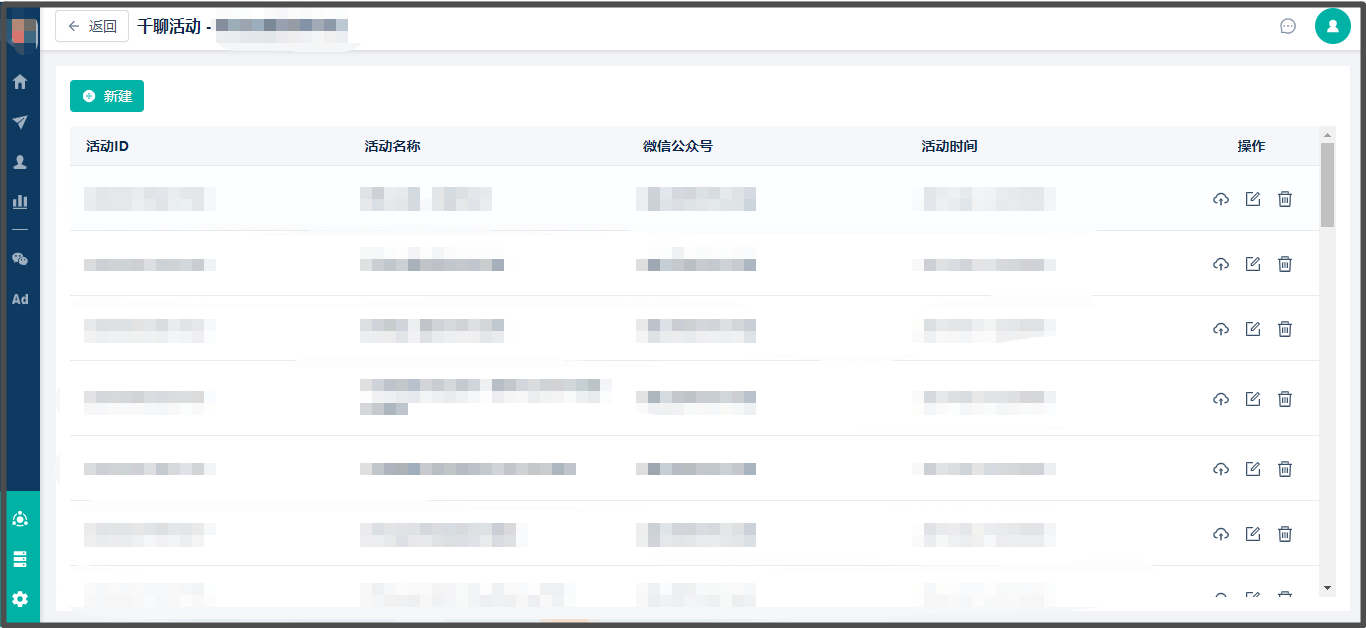Click delete trash icon in second table row
The image size is (1366, 628).
[1285, 264]
